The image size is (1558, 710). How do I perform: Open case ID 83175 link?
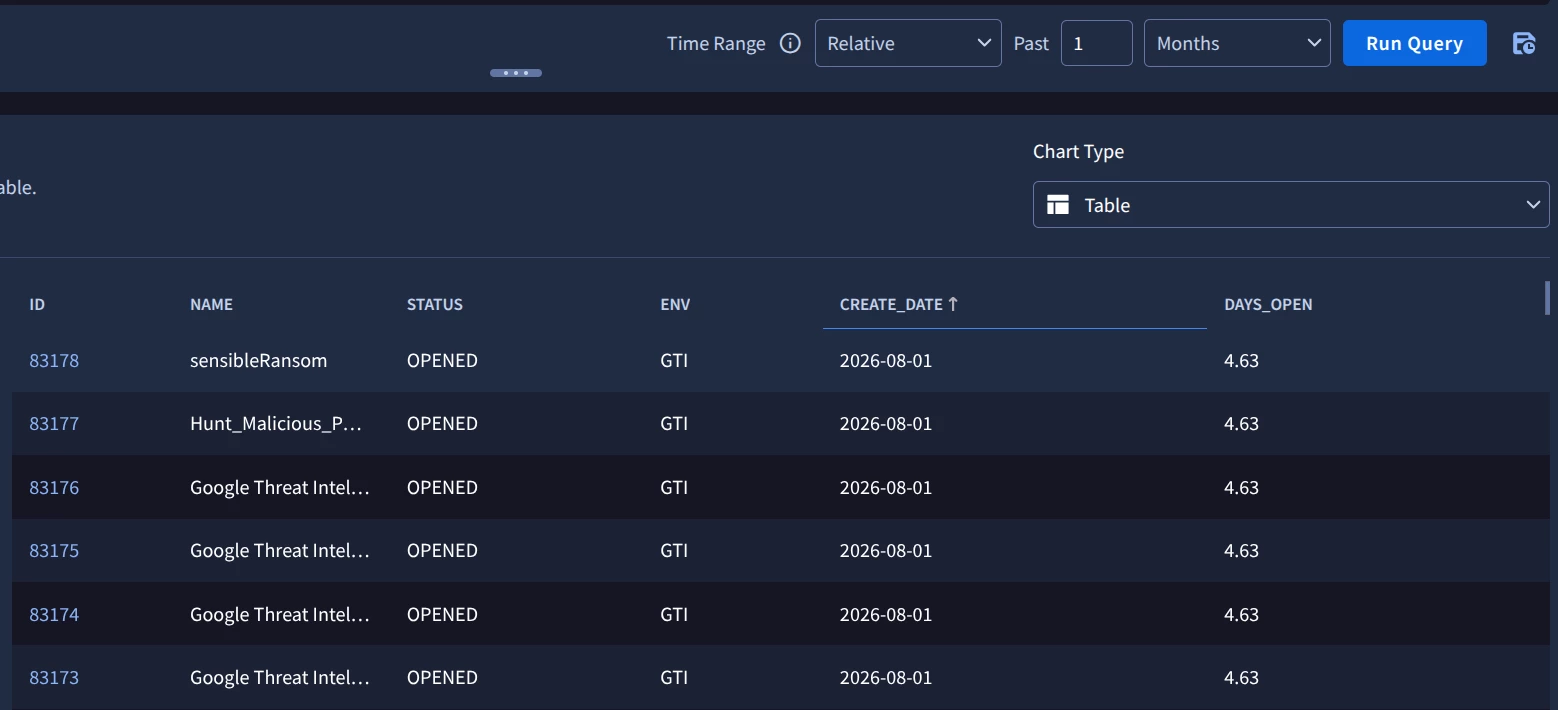pyautogui.click(x=54, y=550)
